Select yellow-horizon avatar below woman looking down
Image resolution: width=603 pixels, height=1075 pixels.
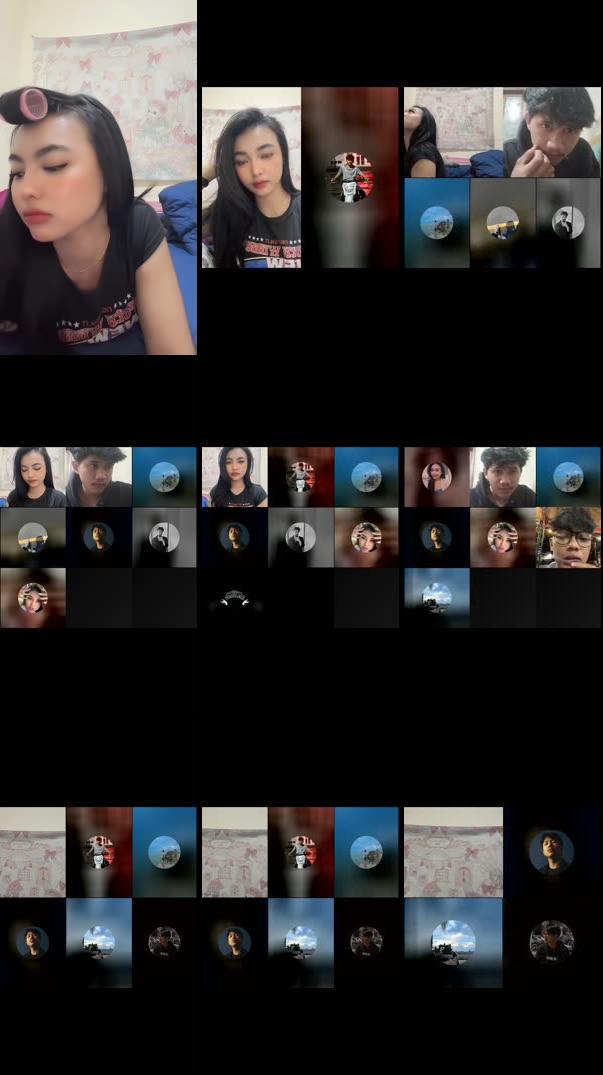point(33,538)
